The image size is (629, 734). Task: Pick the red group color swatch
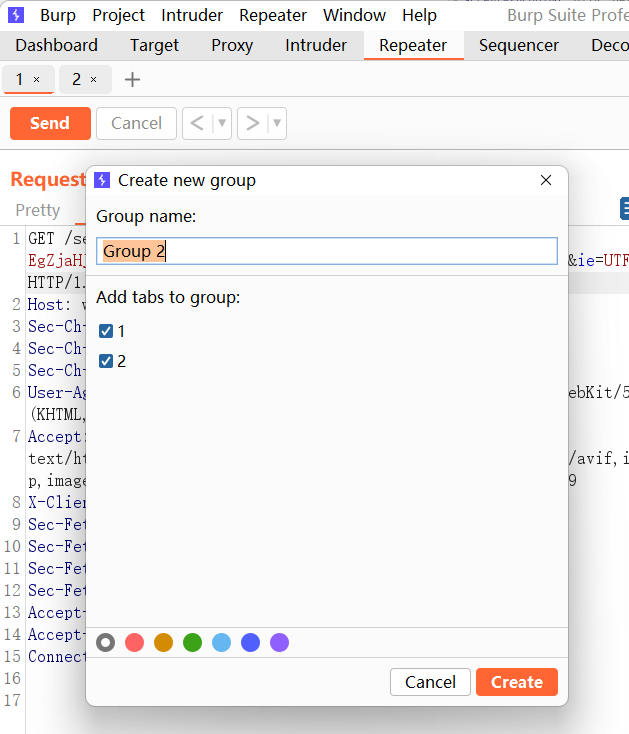(x=134, y=643)
